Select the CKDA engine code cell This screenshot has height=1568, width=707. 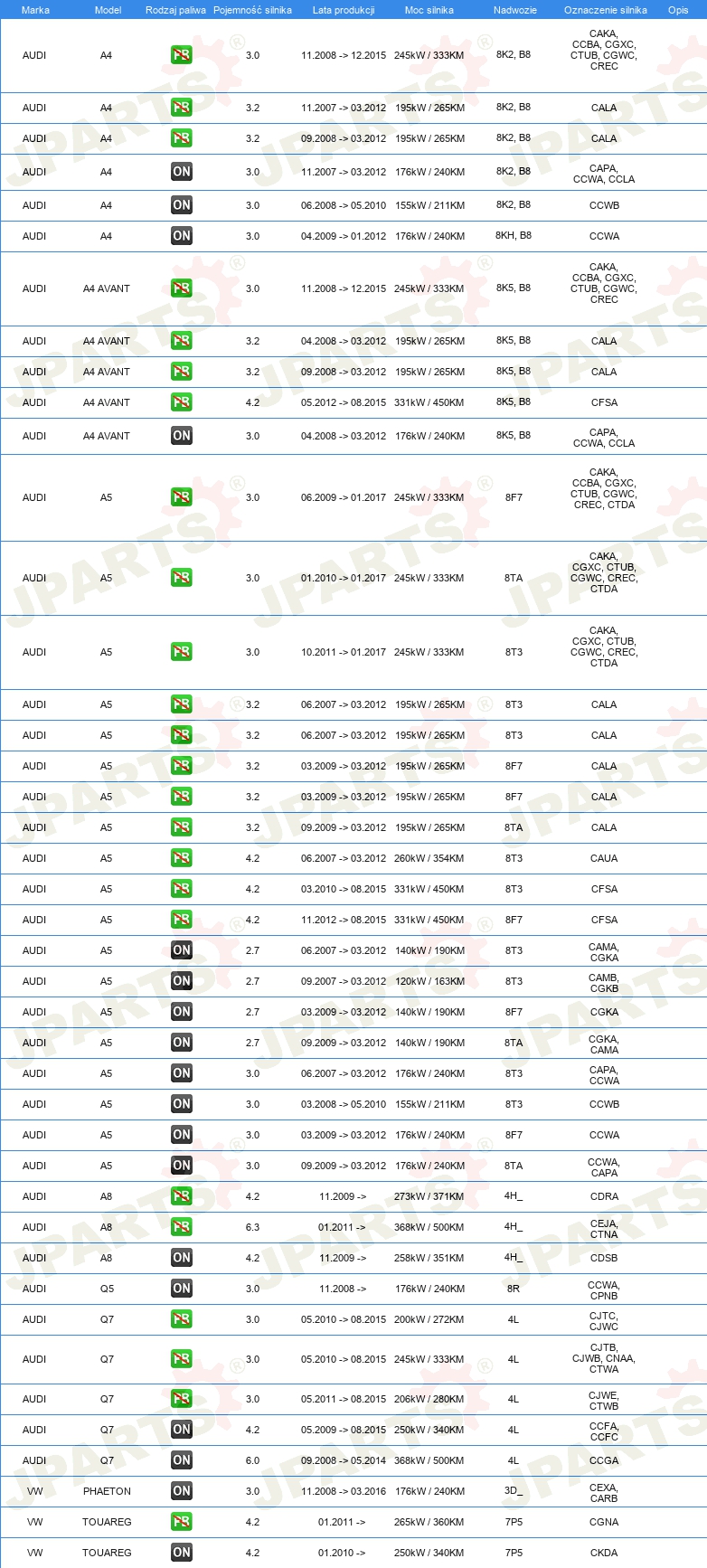604,1553
